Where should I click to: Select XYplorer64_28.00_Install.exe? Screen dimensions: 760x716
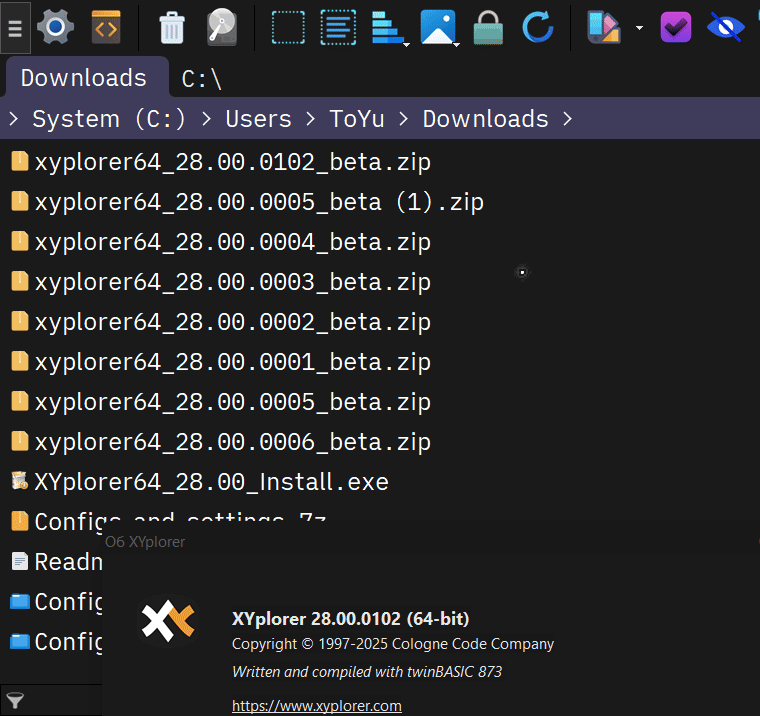click(211, 482)
